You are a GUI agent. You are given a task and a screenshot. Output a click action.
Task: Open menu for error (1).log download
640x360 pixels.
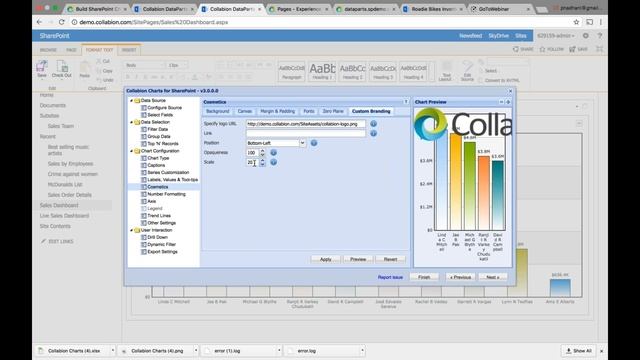[279, 351]
